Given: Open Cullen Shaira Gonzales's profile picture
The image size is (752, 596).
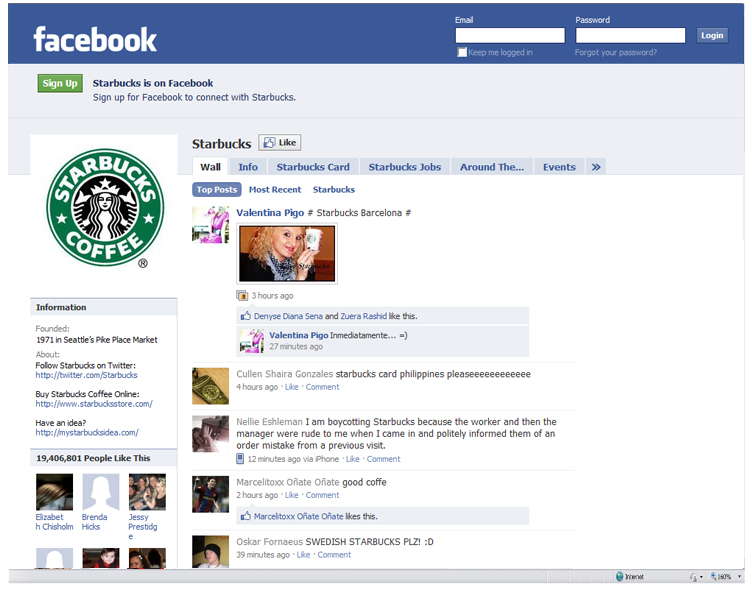Looking at the screenshot, I should tap(211, 386).
